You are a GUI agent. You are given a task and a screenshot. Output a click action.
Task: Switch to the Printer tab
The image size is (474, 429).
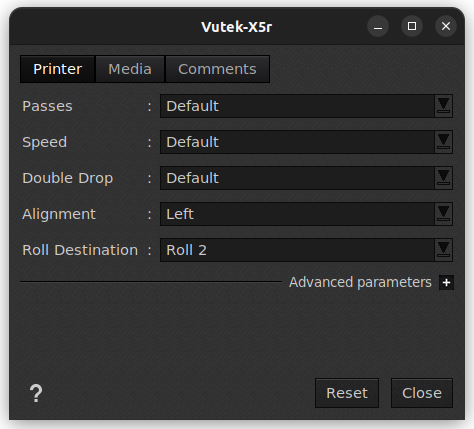pyautogui.click(x=58, y=69)
